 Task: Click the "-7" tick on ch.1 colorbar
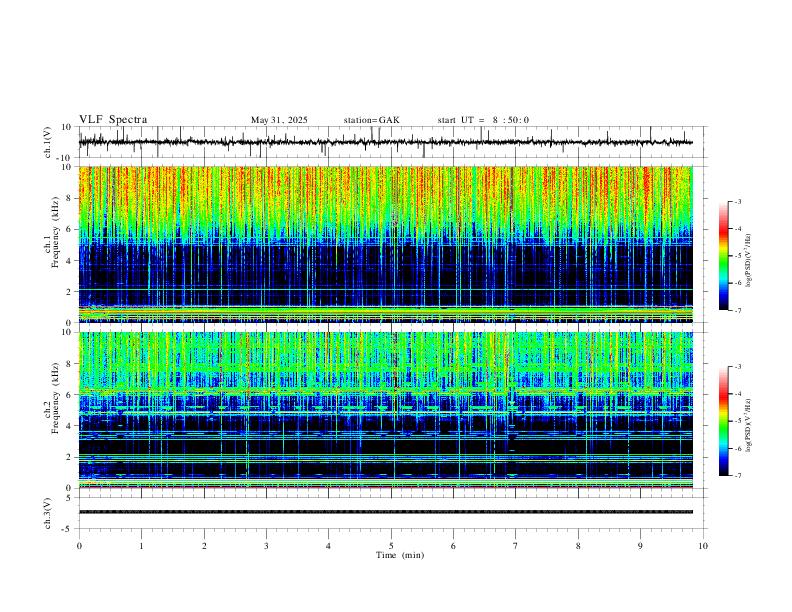coord(738,310)
